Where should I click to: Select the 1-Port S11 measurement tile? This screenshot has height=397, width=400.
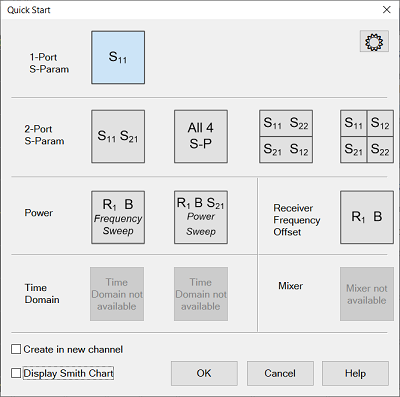(118, 57)
